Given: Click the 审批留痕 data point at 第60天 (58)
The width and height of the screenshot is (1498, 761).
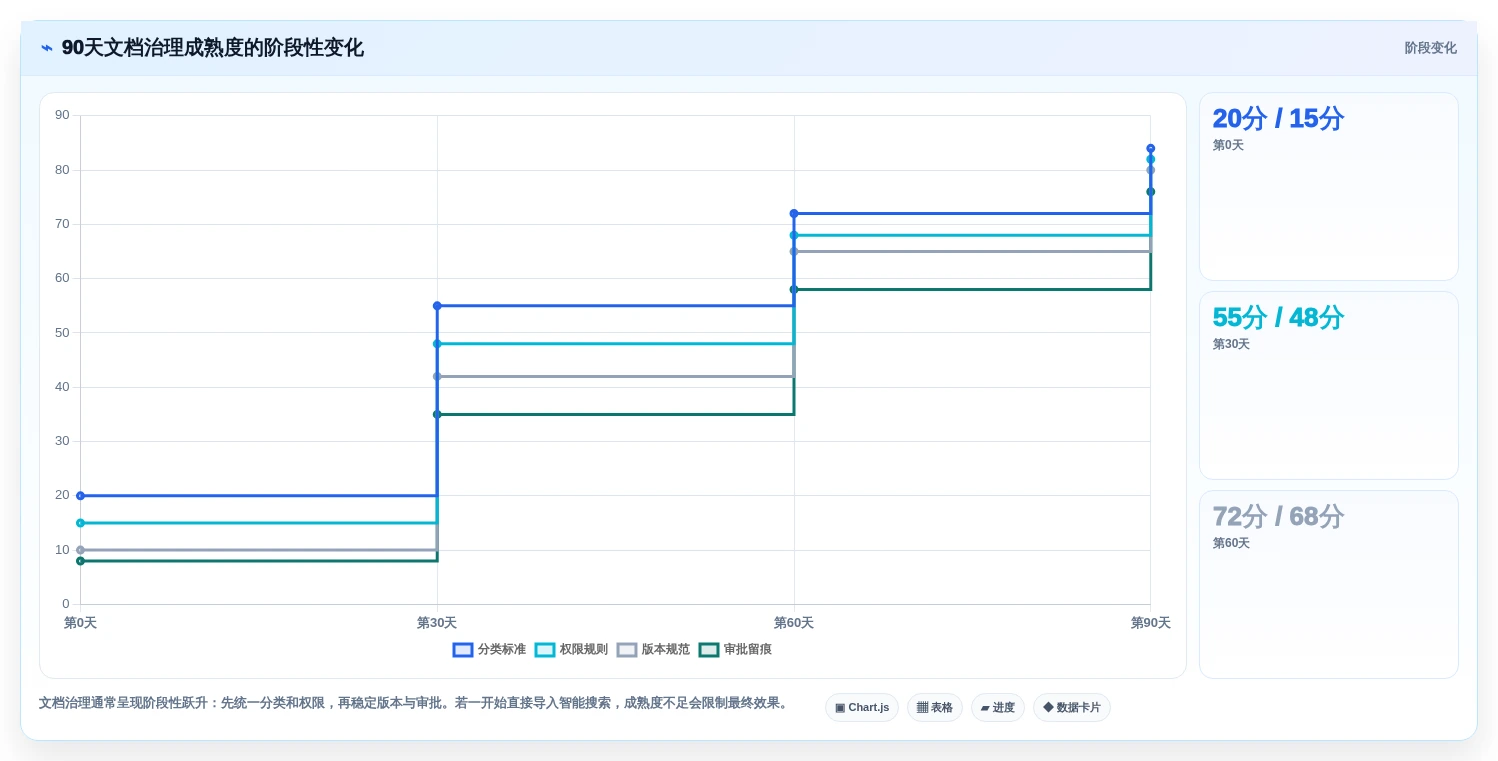Looking at the screenshot, I should point(794,289).
